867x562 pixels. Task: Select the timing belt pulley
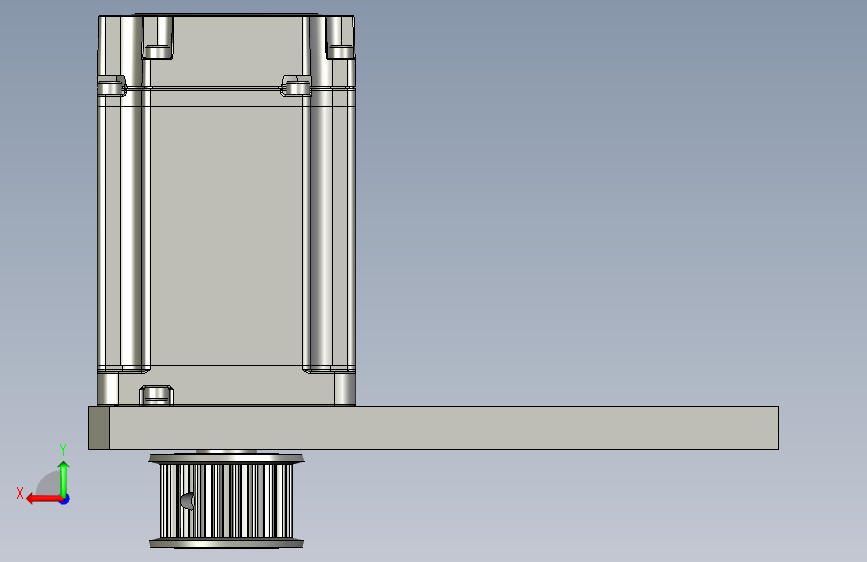coord(226,501)
